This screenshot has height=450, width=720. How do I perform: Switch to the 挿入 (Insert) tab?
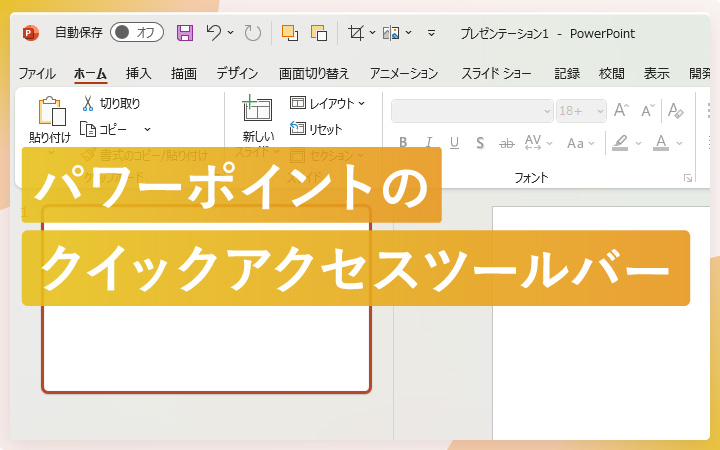coord(138,73)
